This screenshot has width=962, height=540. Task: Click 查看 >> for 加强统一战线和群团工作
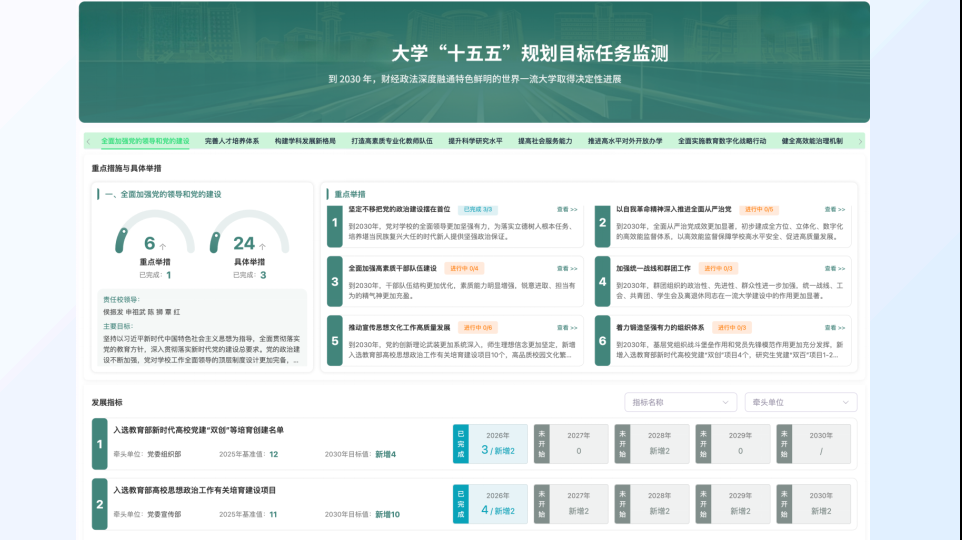[835, 268]
